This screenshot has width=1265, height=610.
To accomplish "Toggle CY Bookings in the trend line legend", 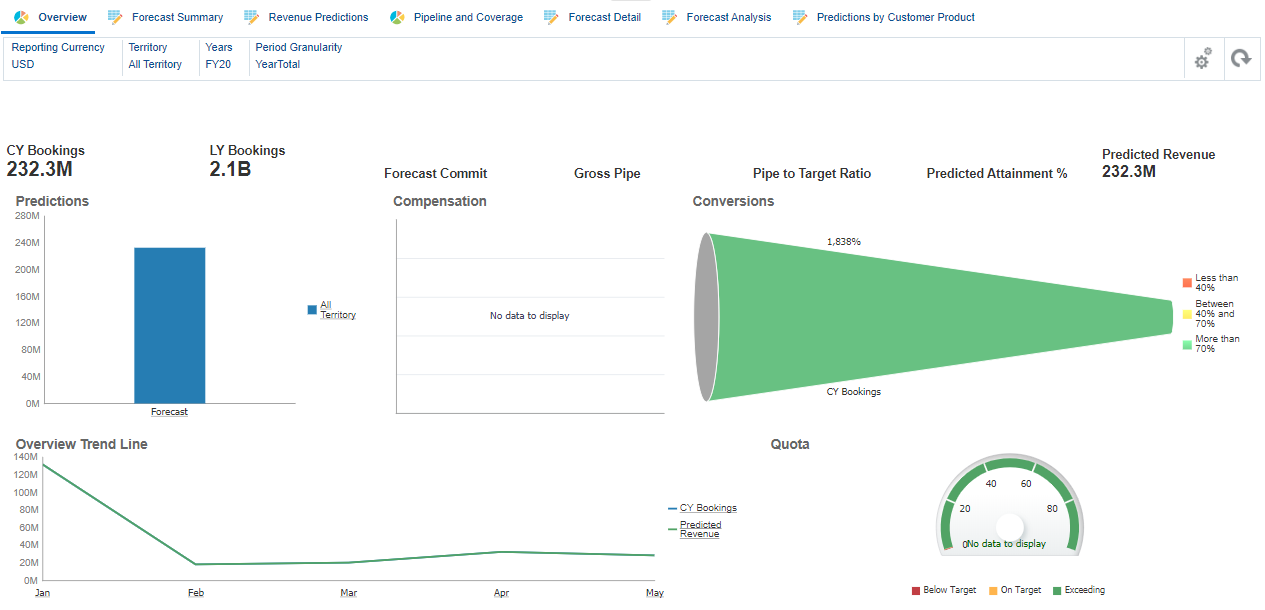I will point(707,507).
